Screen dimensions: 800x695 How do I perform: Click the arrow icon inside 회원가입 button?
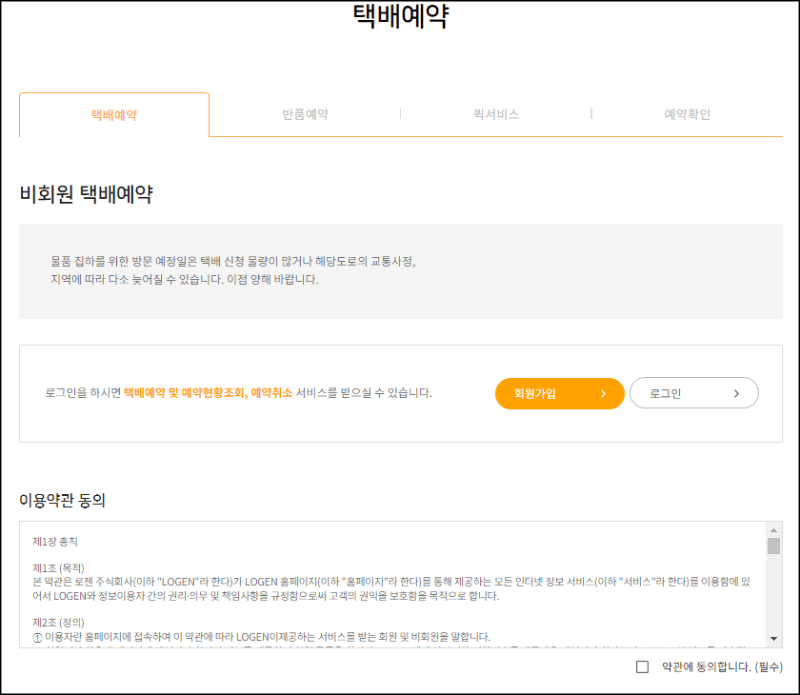click(604, 393)
